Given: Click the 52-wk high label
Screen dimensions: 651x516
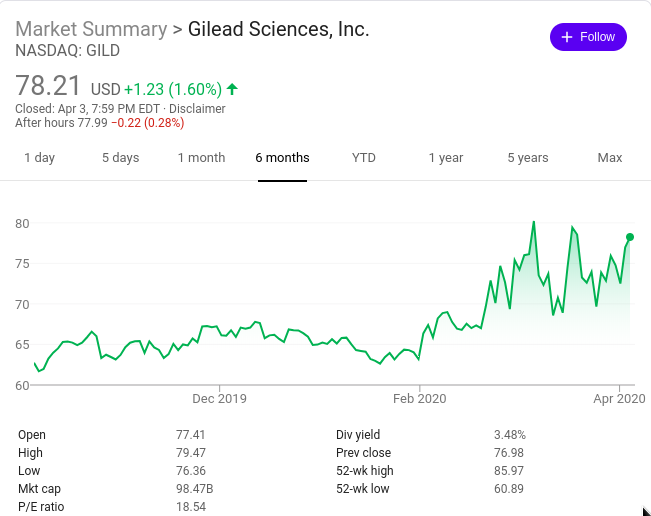Looking at the screenshot, I should click(365, 471).
